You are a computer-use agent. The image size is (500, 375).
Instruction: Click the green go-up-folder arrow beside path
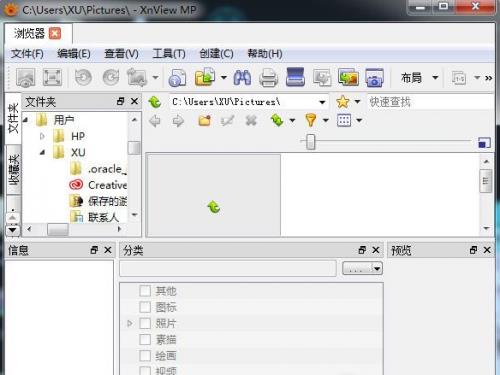tap(155, 102)
